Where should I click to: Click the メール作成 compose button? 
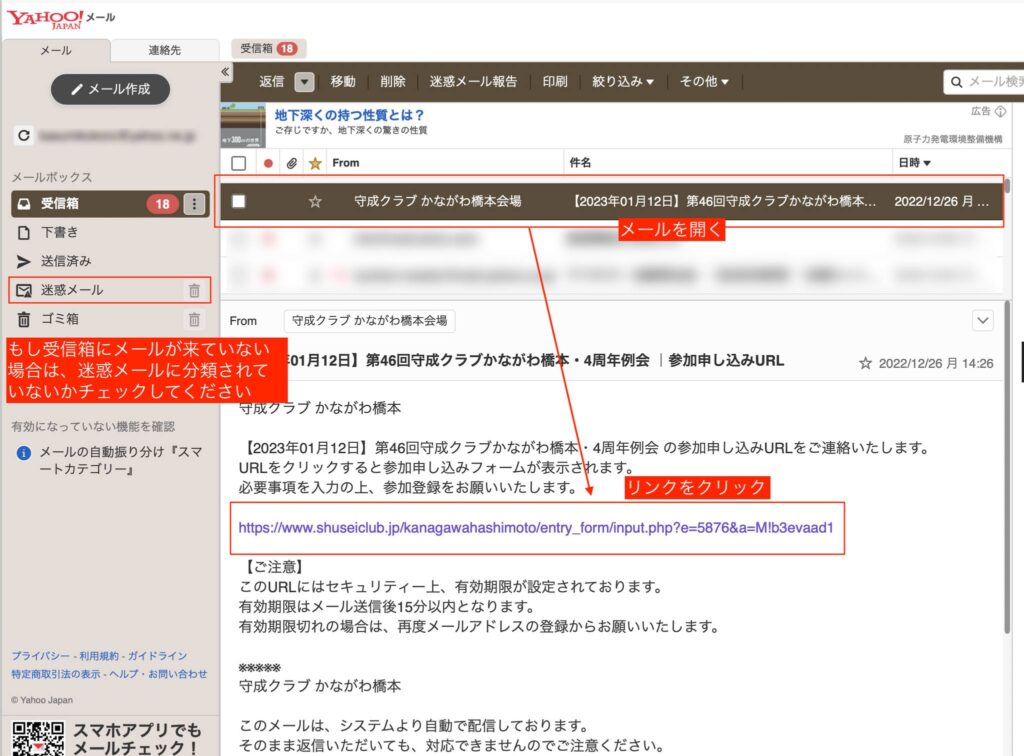[x=110, y=89]
